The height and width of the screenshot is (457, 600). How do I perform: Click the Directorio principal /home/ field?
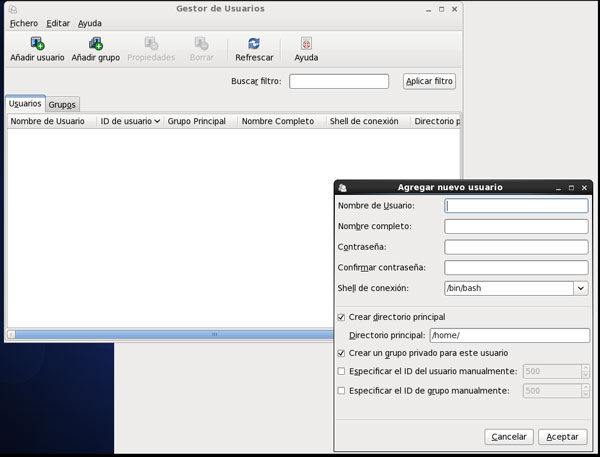point(510,335)
